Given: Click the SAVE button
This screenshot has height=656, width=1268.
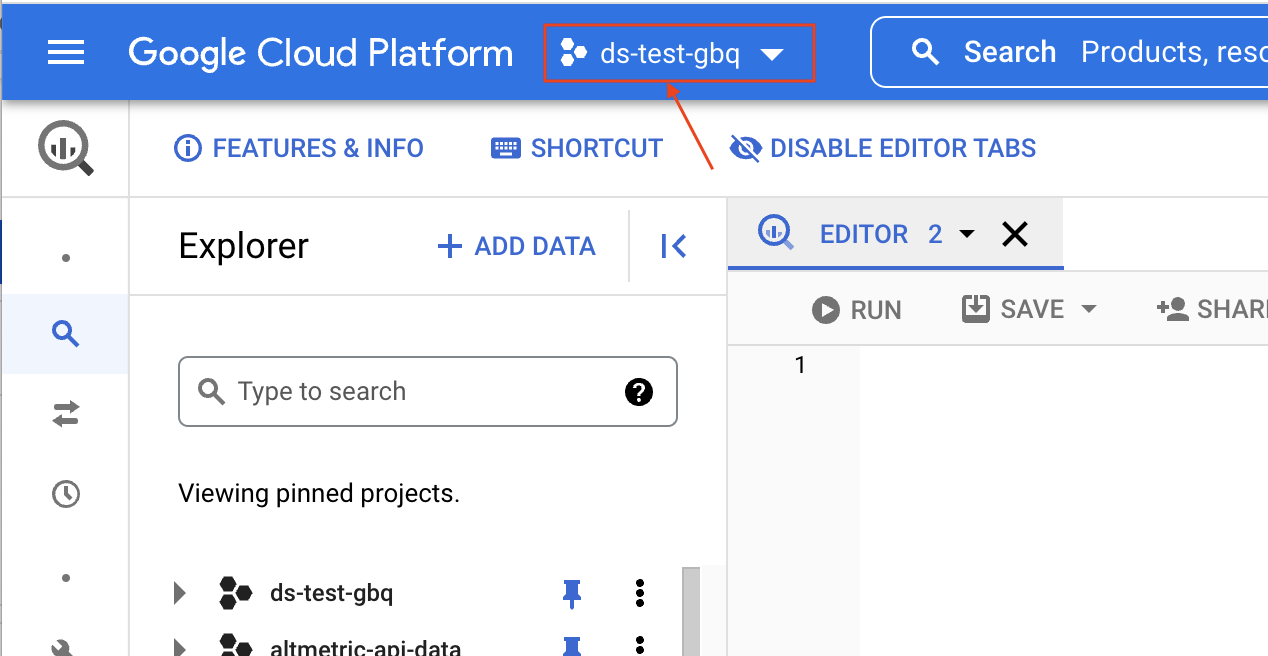Looking at the screenshot, I should (1014, 309).
